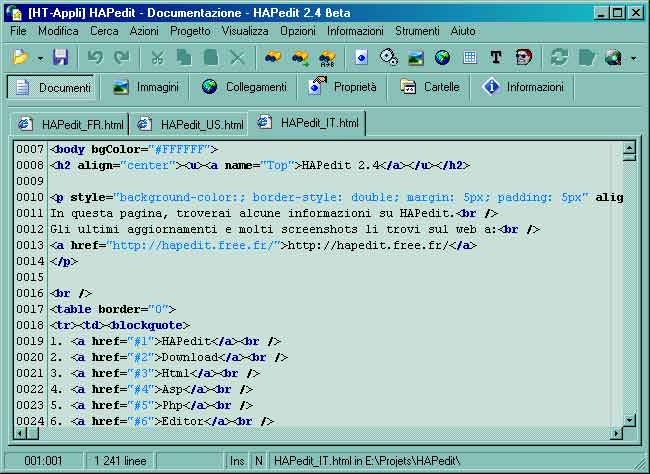This screenshot has height=474, width=650.
Task: Click the word 'Download' on line 0020
Action: coord(190,357)
